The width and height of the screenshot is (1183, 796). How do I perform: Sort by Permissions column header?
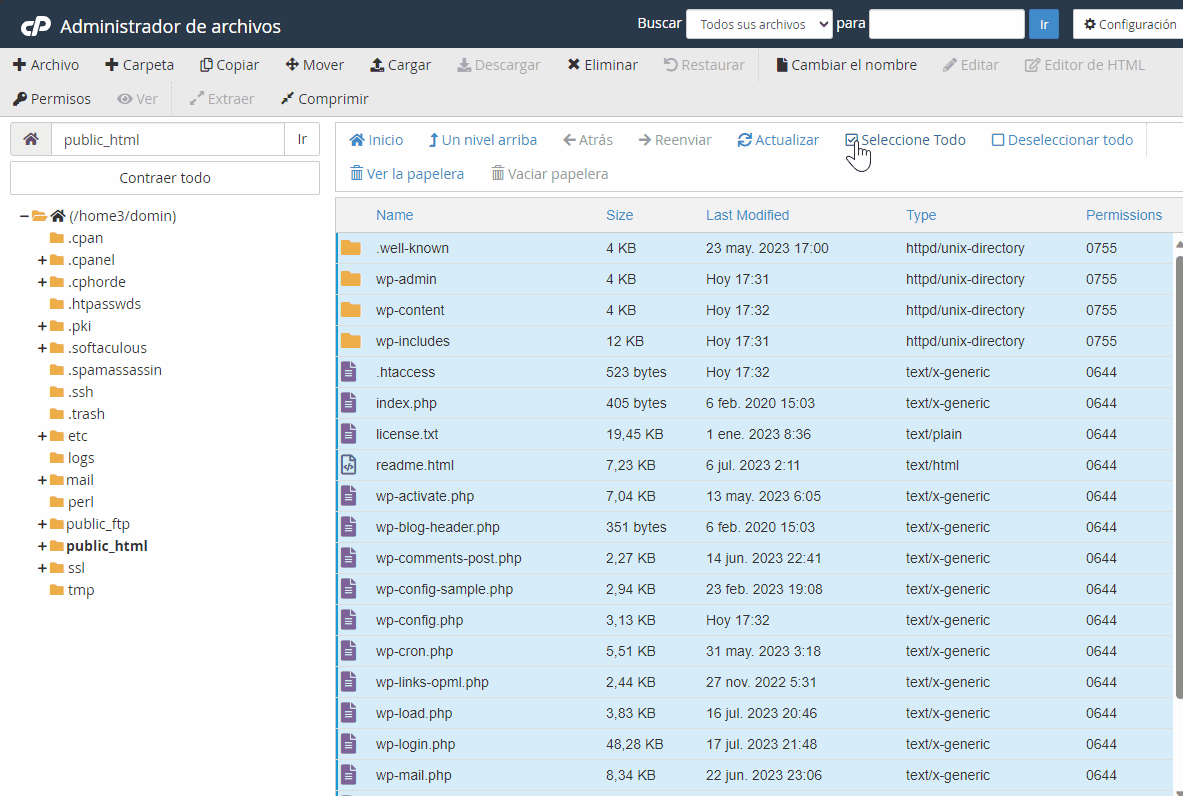(x=1124, y=215)
